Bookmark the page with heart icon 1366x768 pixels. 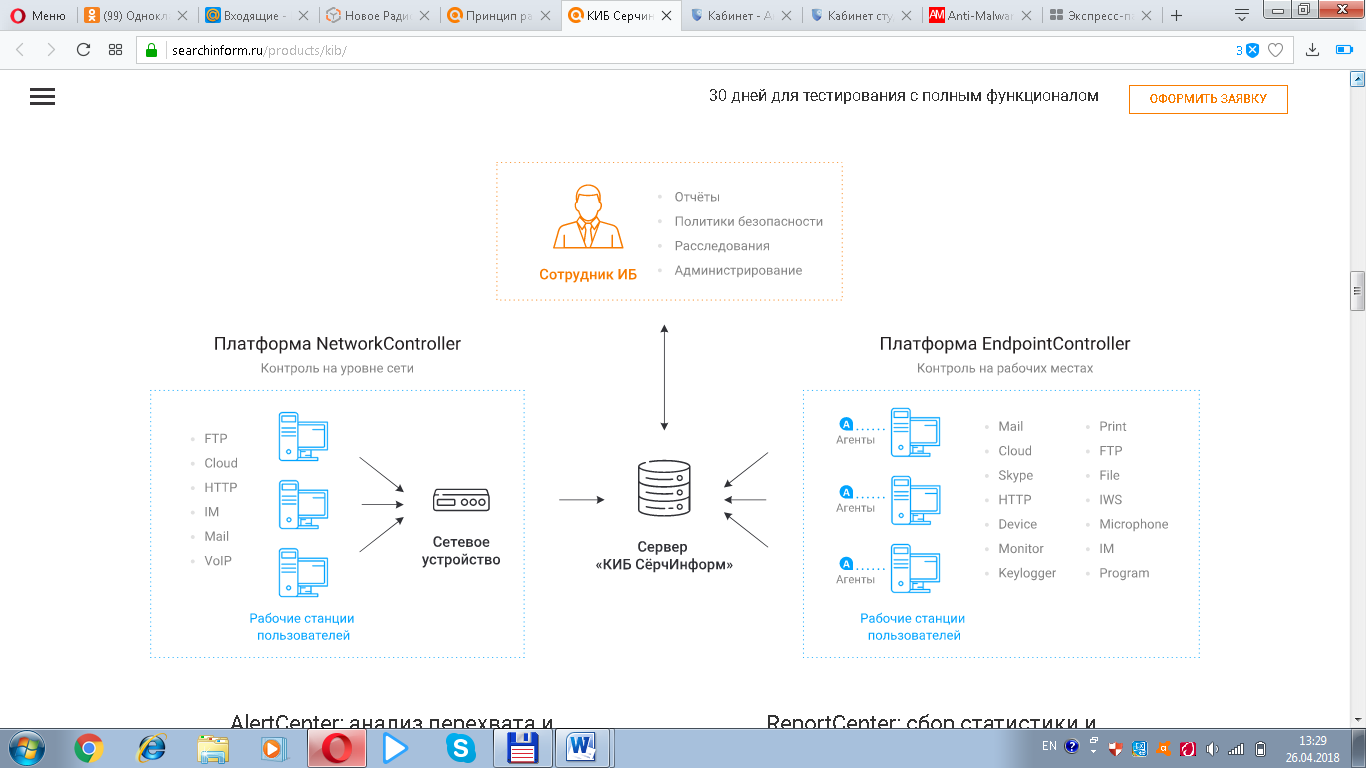click(x=1275, y=50)
